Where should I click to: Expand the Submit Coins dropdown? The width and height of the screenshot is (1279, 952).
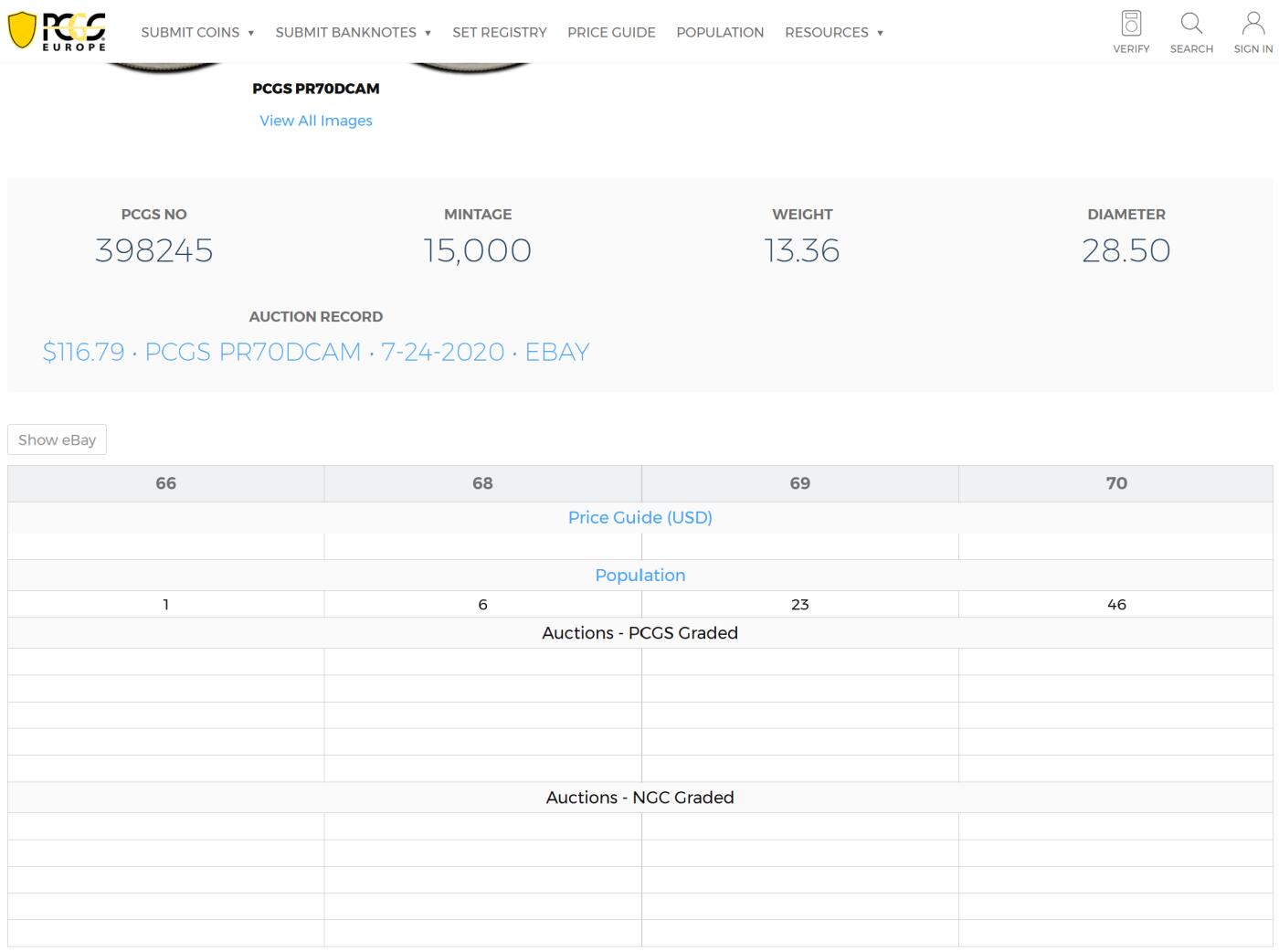point(197,32)
